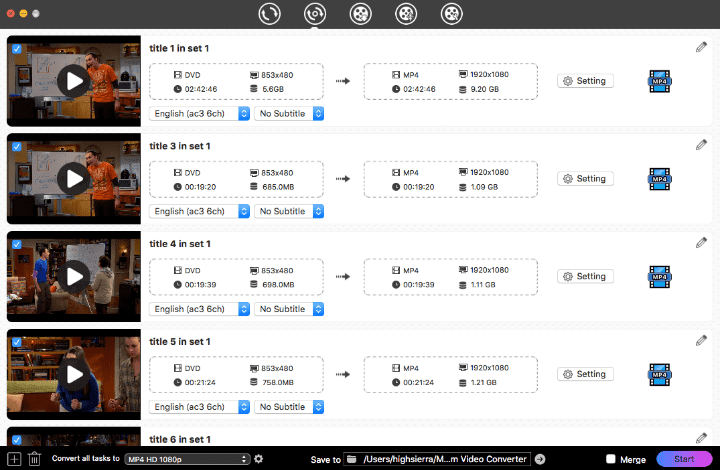Open subtitle dropdown for title 3
Image resolution: width=720 pixels, height=470 pixels.
(x=289, y=211)
